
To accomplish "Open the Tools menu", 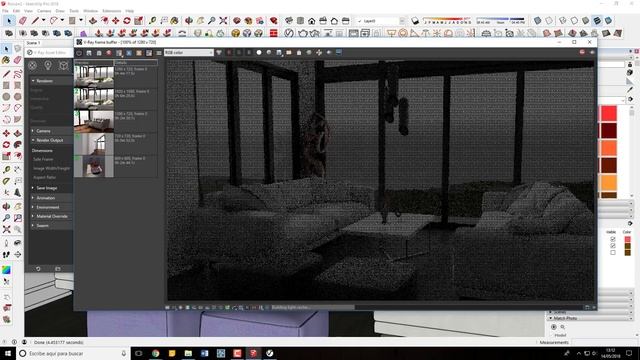I will pyautogui.click(x=74, y=11).
